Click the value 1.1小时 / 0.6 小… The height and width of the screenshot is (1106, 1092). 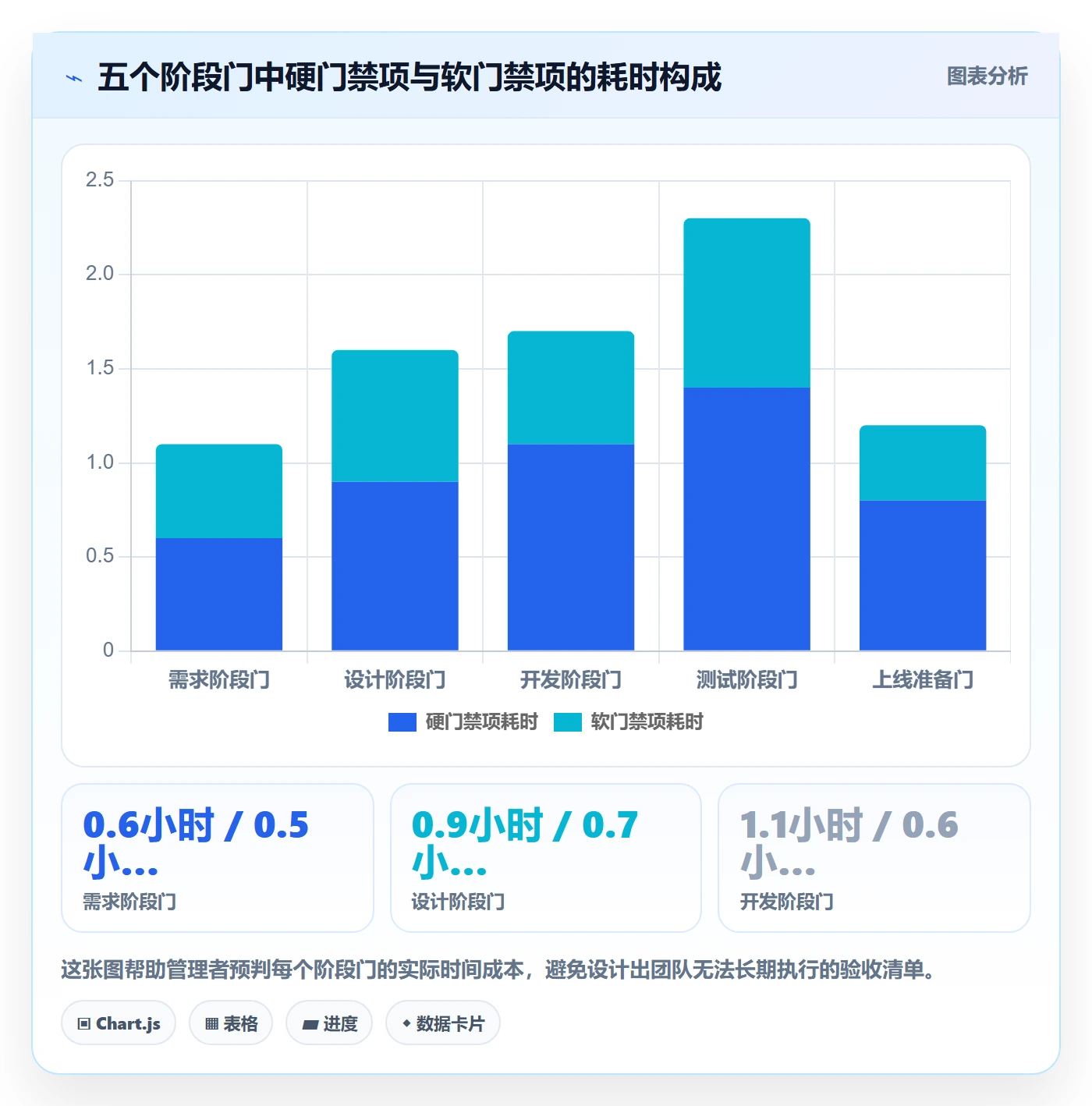click(849, 844)
